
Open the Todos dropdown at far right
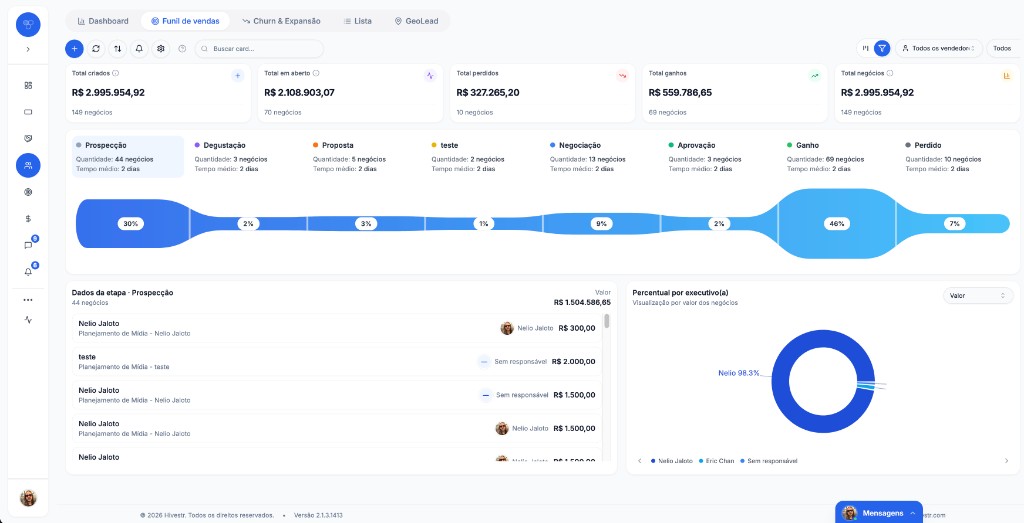pos(1004,48)
